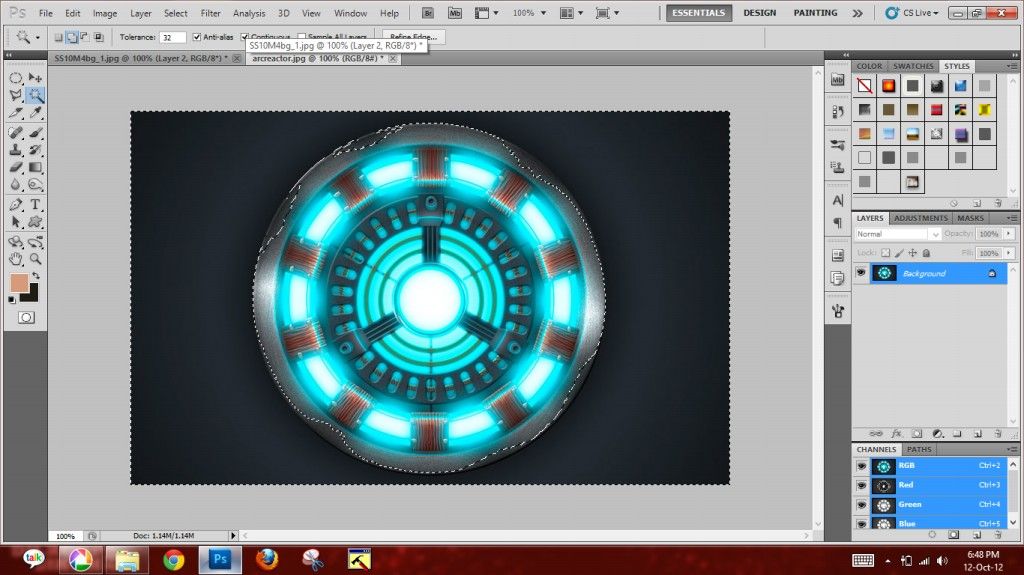Select the Pen tool
The image size is (1024, 575).
coord(16,205)
